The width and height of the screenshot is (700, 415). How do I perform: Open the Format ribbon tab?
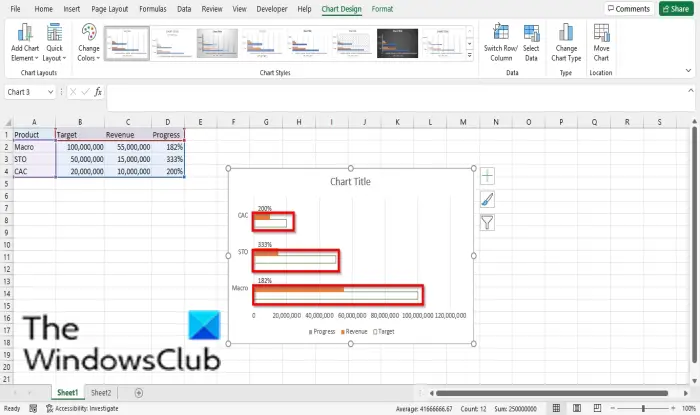382,9
